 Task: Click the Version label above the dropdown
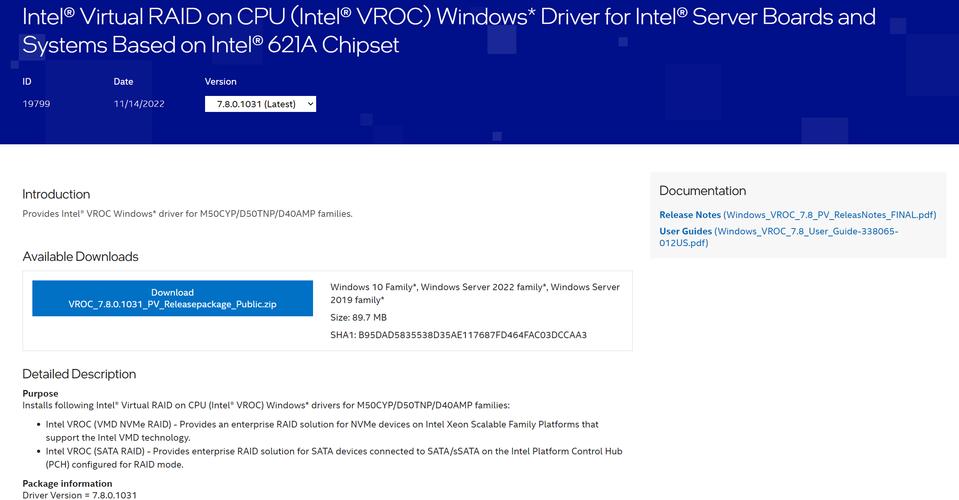[220, 82]
